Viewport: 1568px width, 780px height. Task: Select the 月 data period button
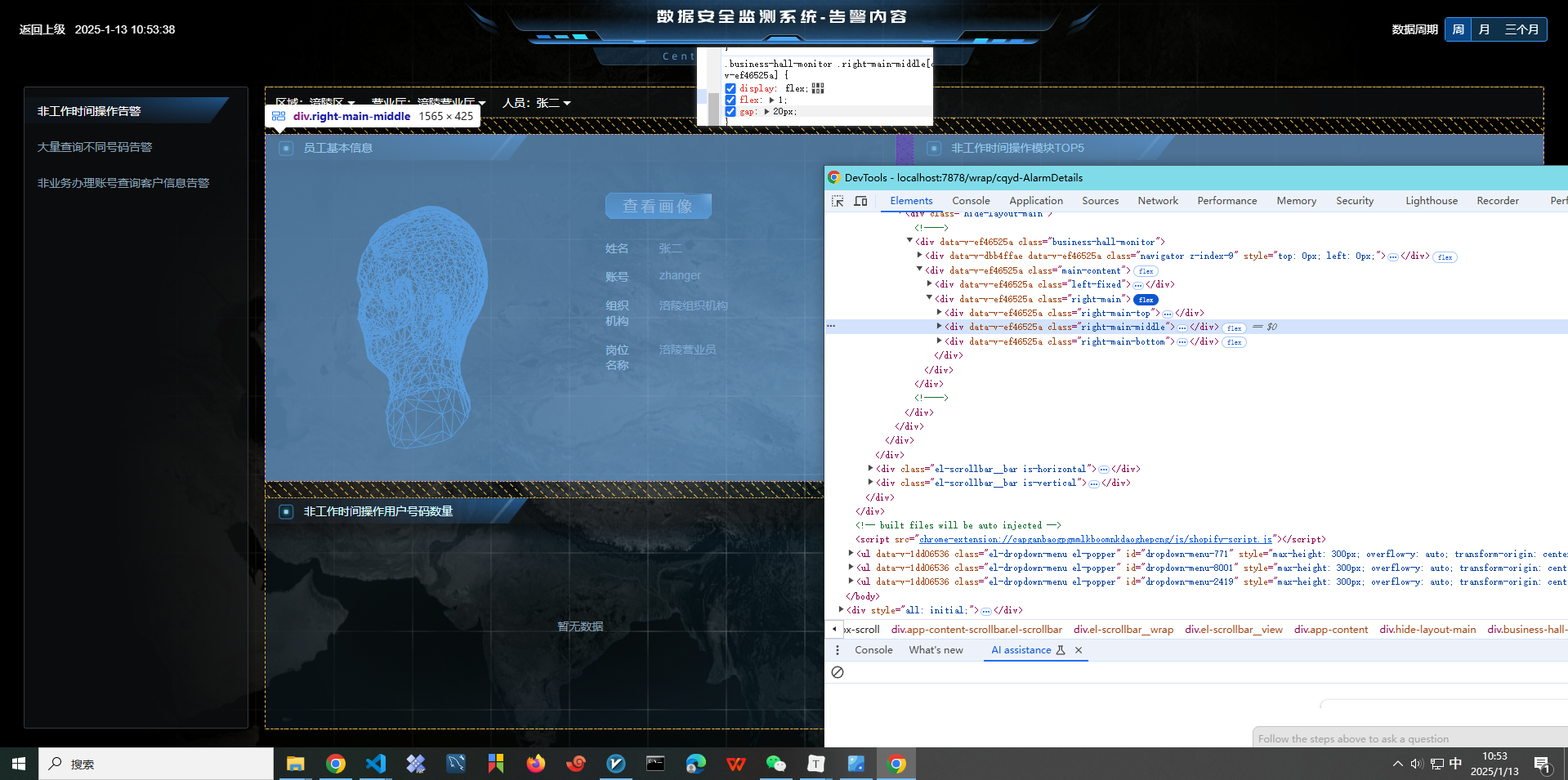[x=1485, y=29]
